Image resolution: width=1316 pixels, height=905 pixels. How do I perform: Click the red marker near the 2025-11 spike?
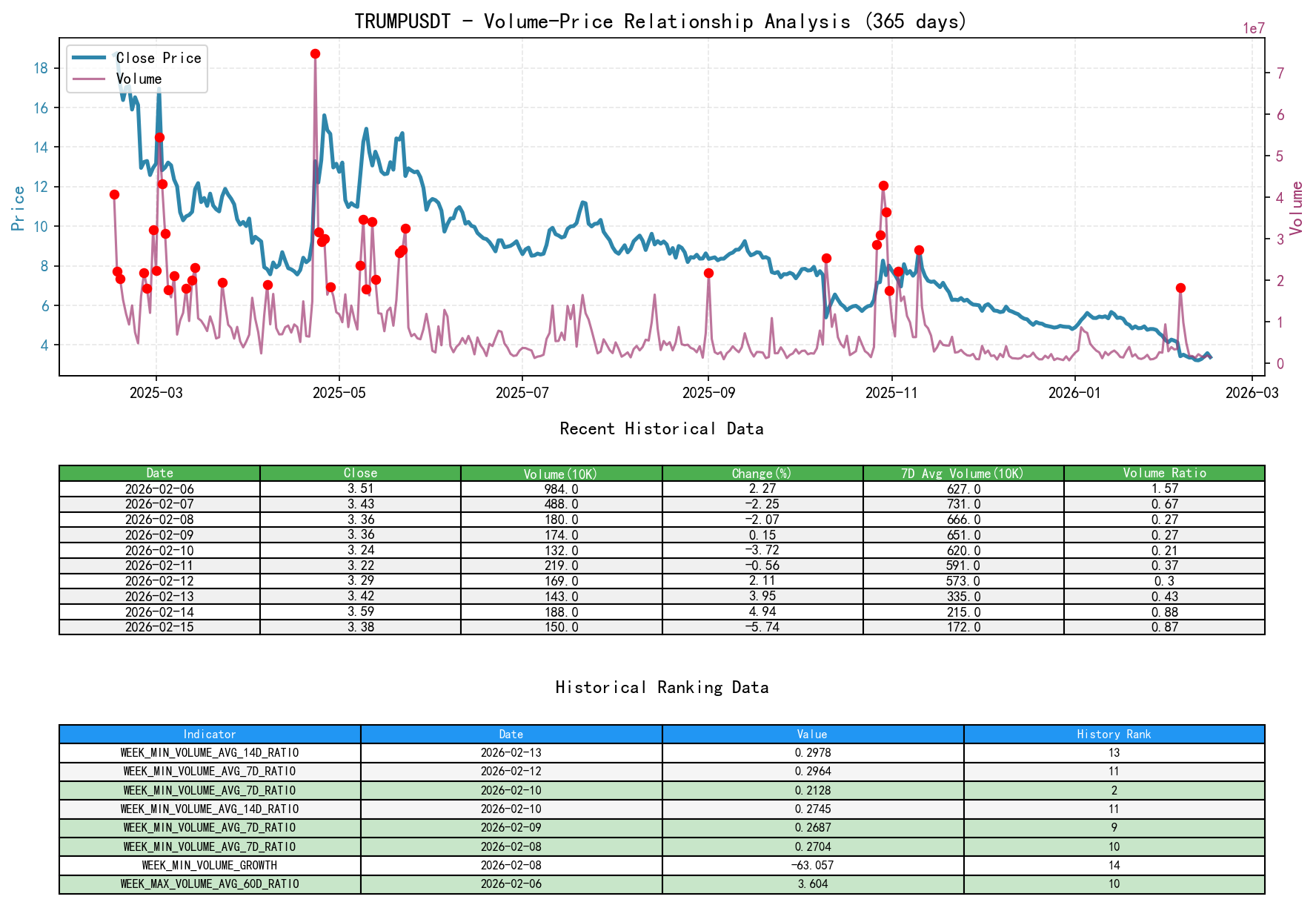pyautogui.click(x=883, y=185)
